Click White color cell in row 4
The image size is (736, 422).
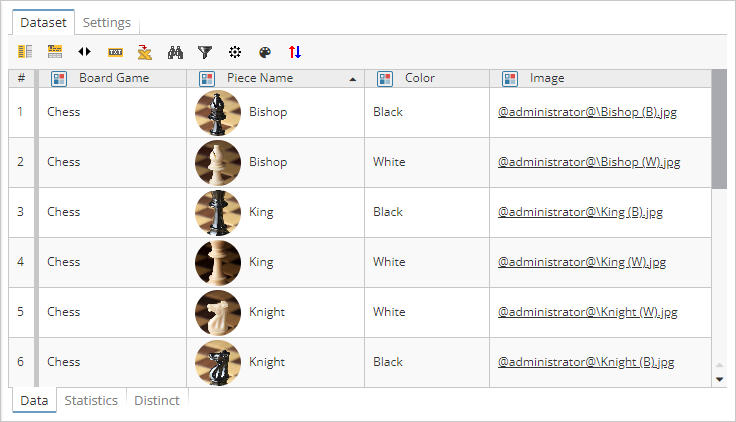pos(427,262)
